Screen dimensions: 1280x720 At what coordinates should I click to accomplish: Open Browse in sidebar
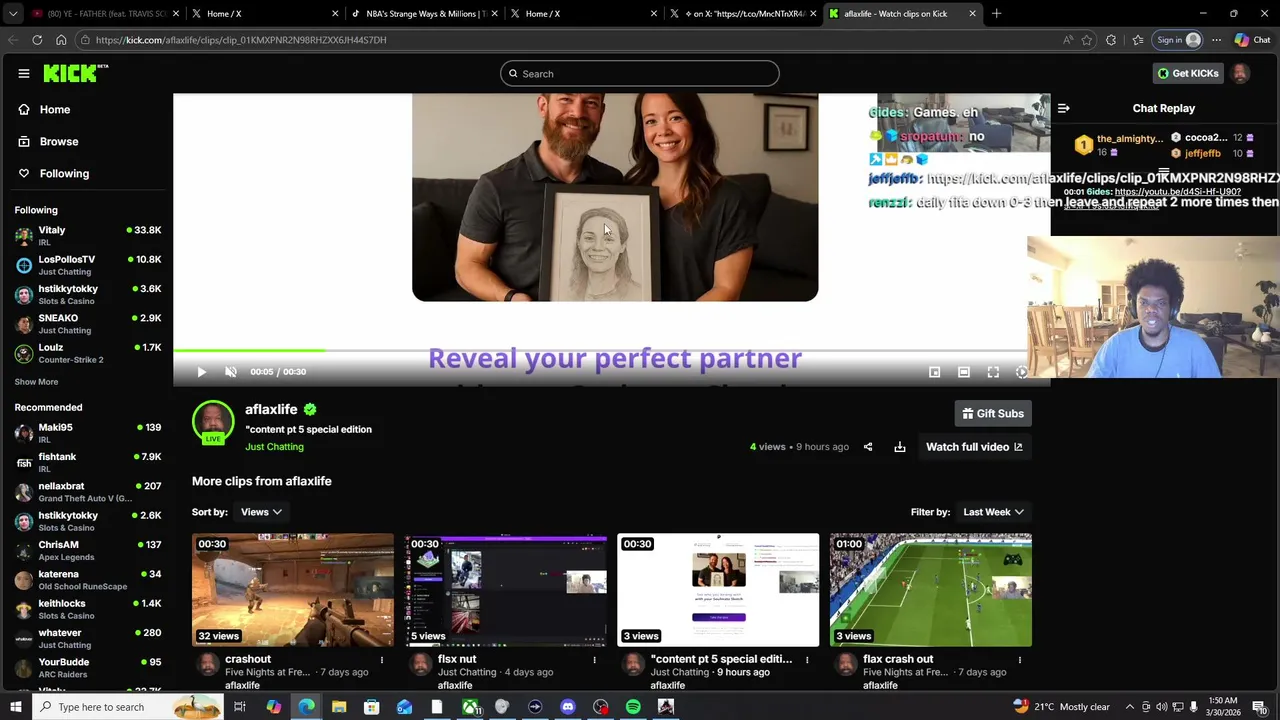(x=59, y=141)
